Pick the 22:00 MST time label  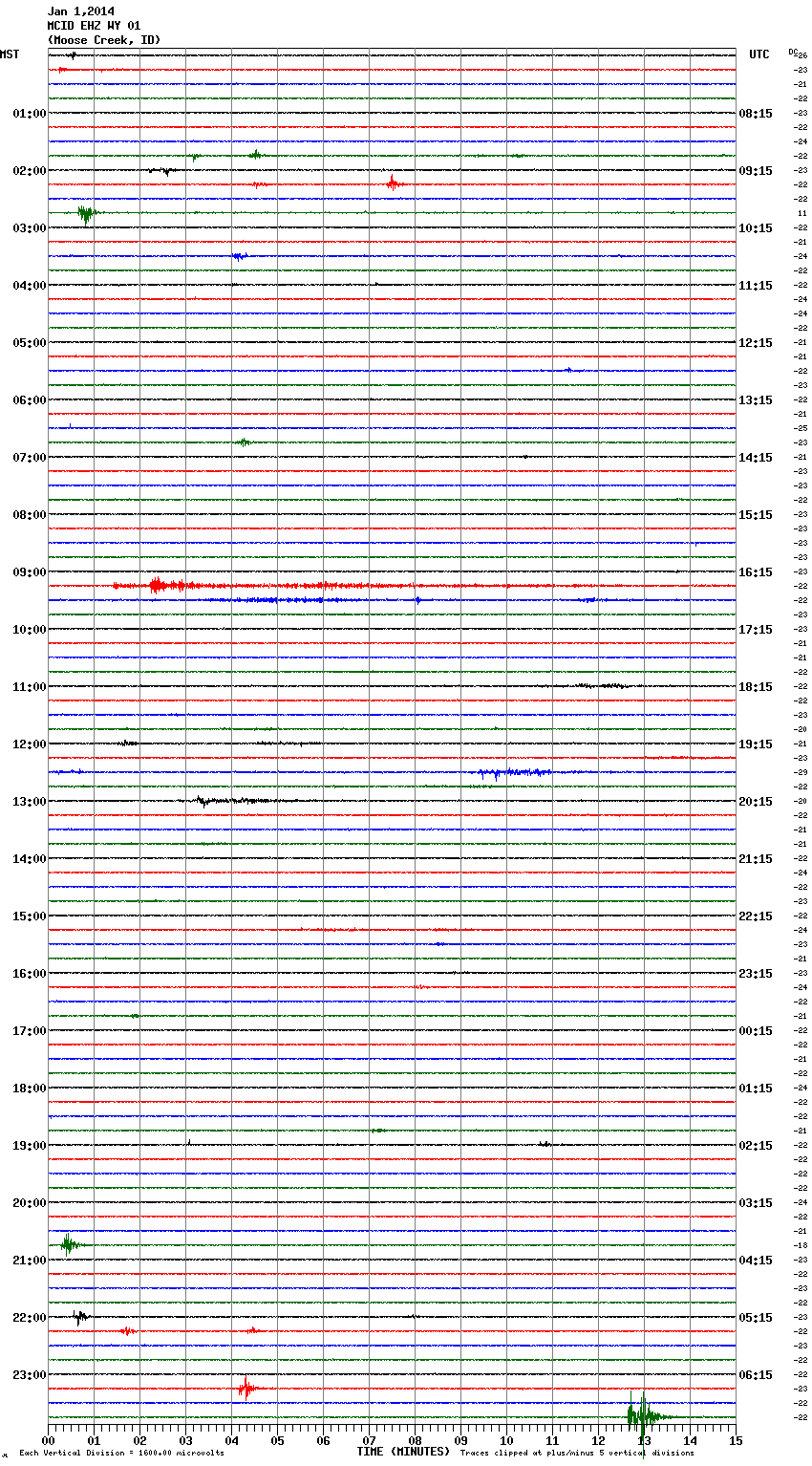[x=30, y=1318]
